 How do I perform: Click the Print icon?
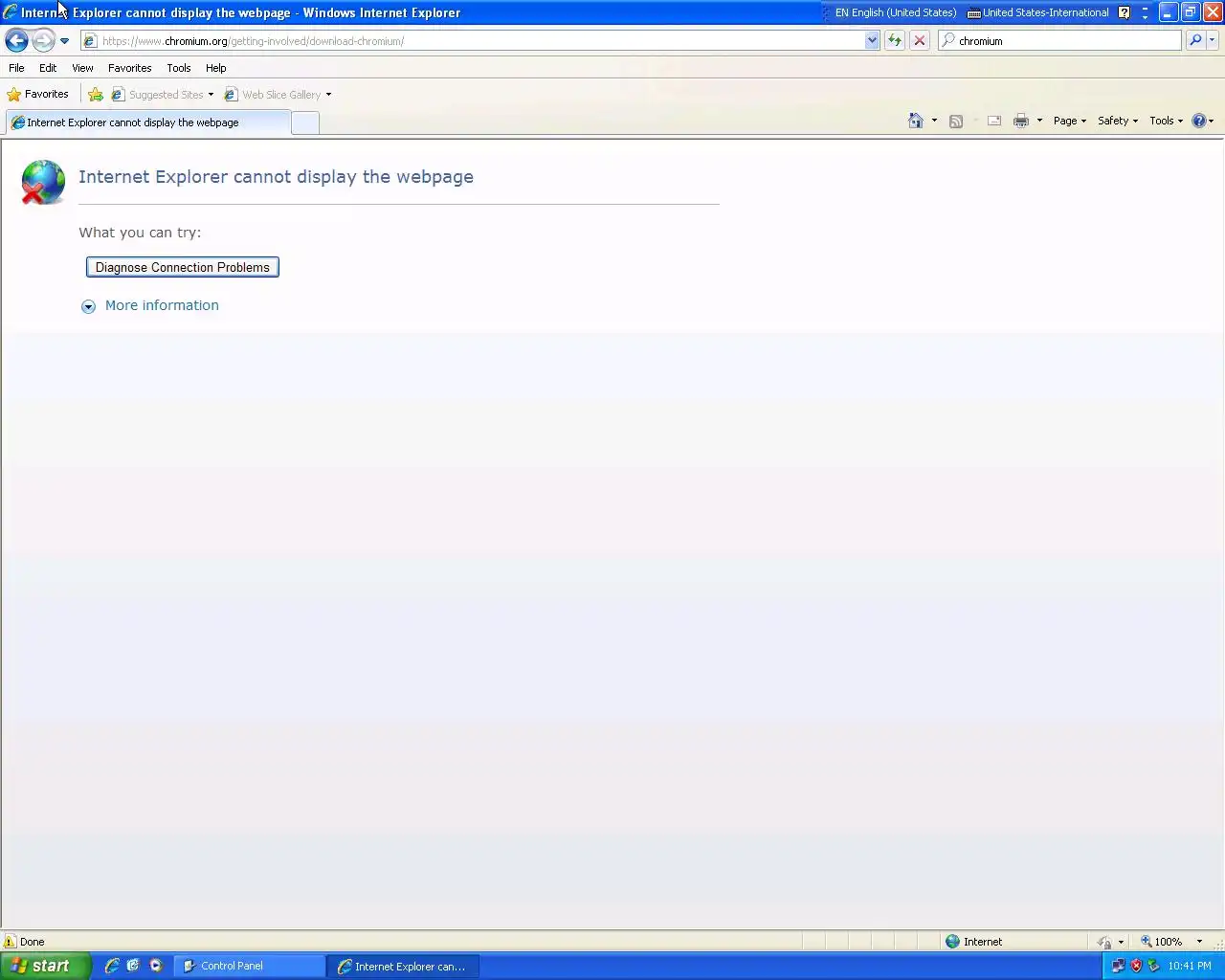click(1021, 121)
